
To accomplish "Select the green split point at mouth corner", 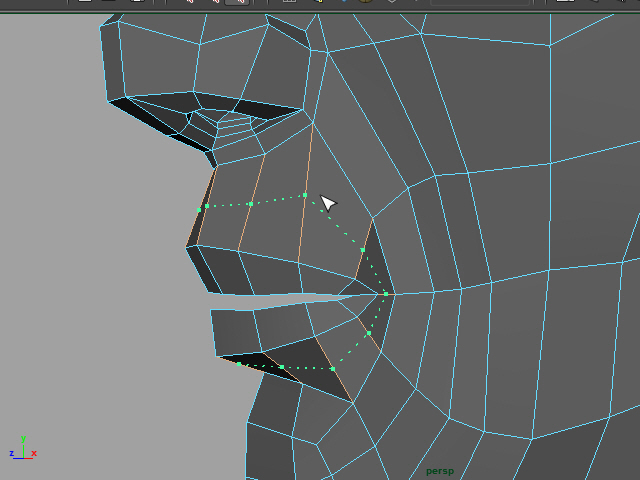I will click(x=386, y=294).
